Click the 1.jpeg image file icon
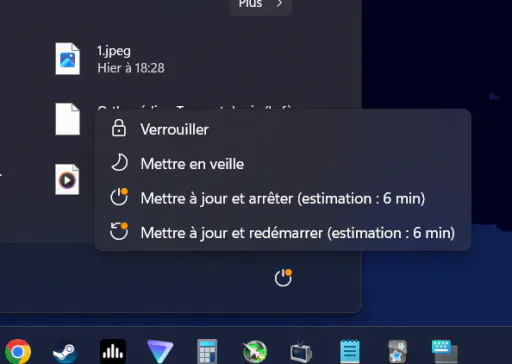 click(x=68, y=59)
